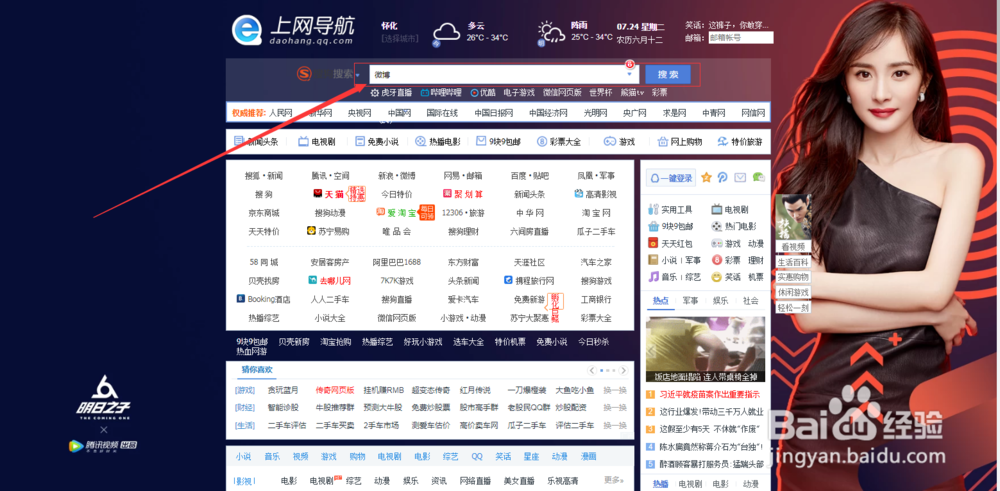The width and height of the screenshot is (1000, 491).
Task: Click [选择城市] to change city
Action: point(400,38)
